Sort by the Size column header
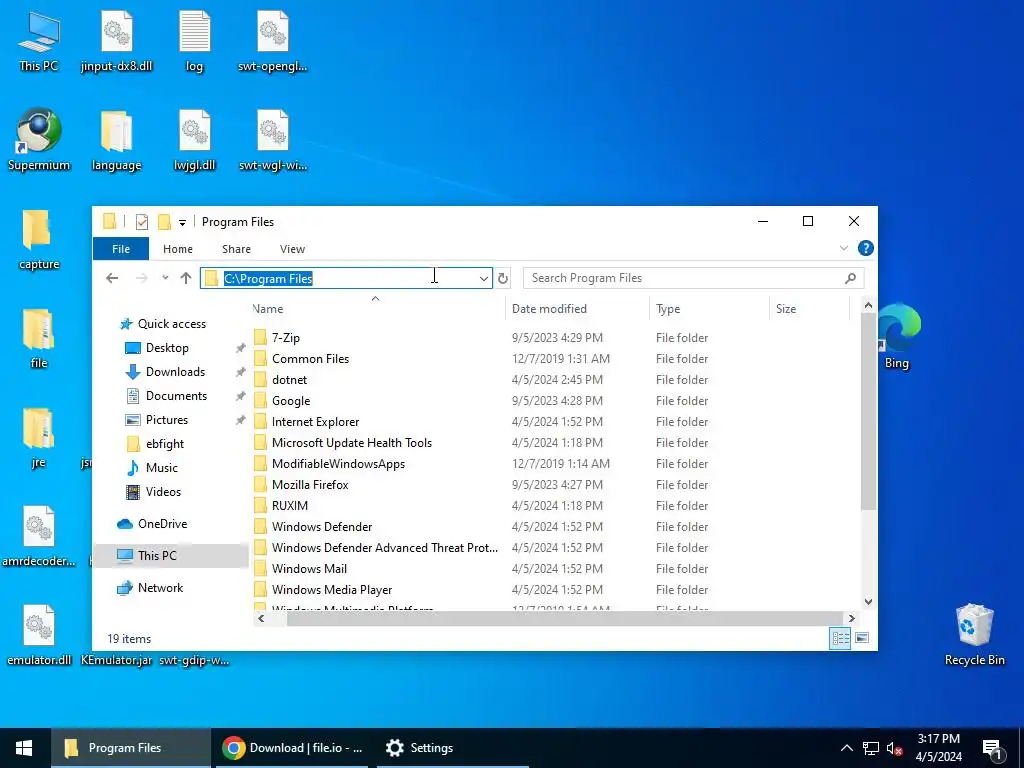The width and height of the screenshot is (1024, 768). point(810,309)
